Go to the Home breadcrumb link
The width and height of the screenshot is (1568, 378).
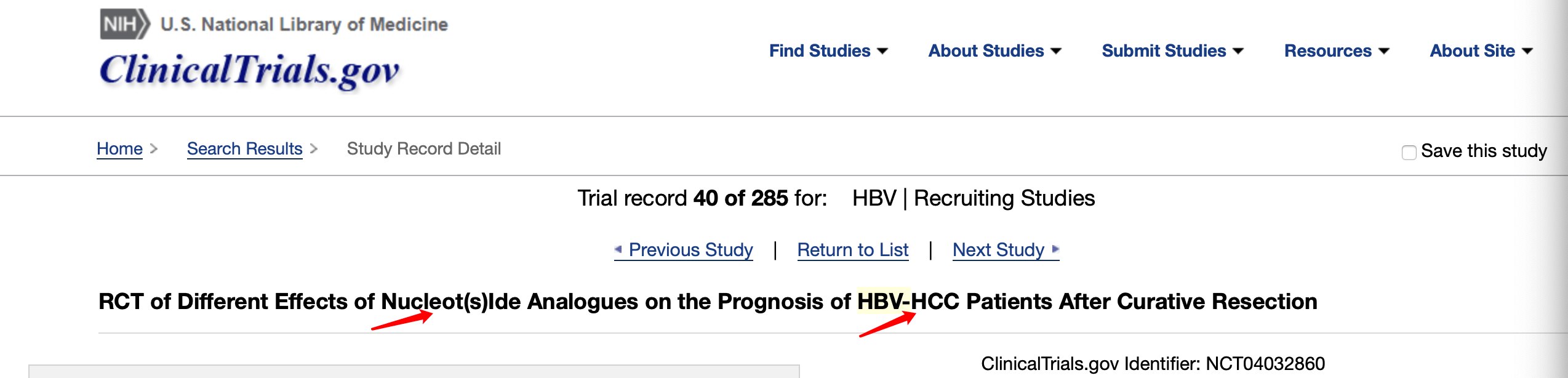tap(119, 149)
